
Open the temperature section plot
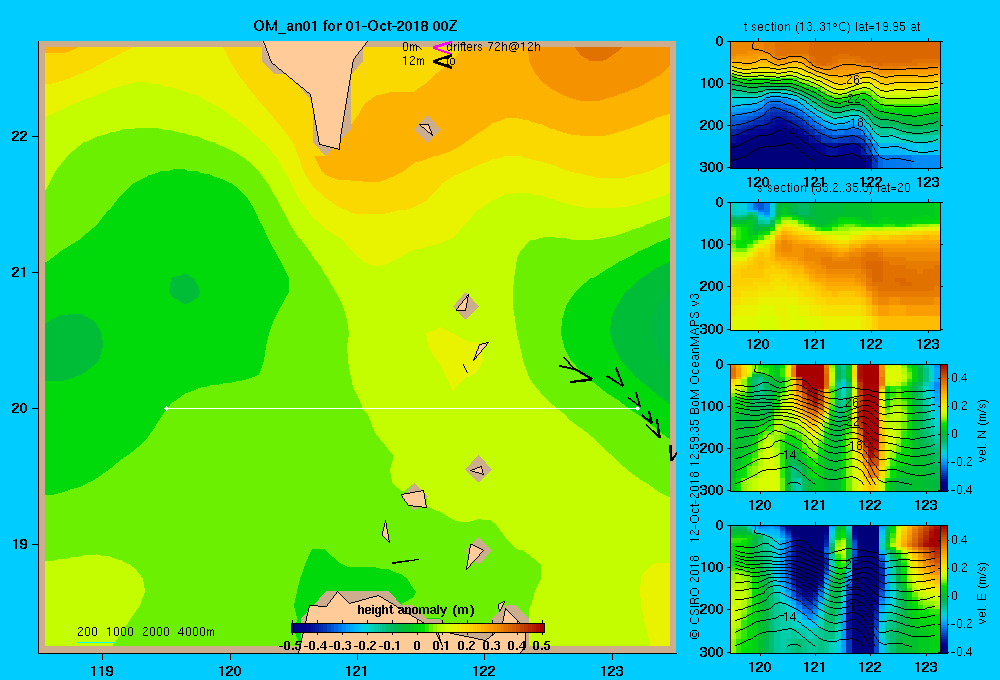[835, 105]
